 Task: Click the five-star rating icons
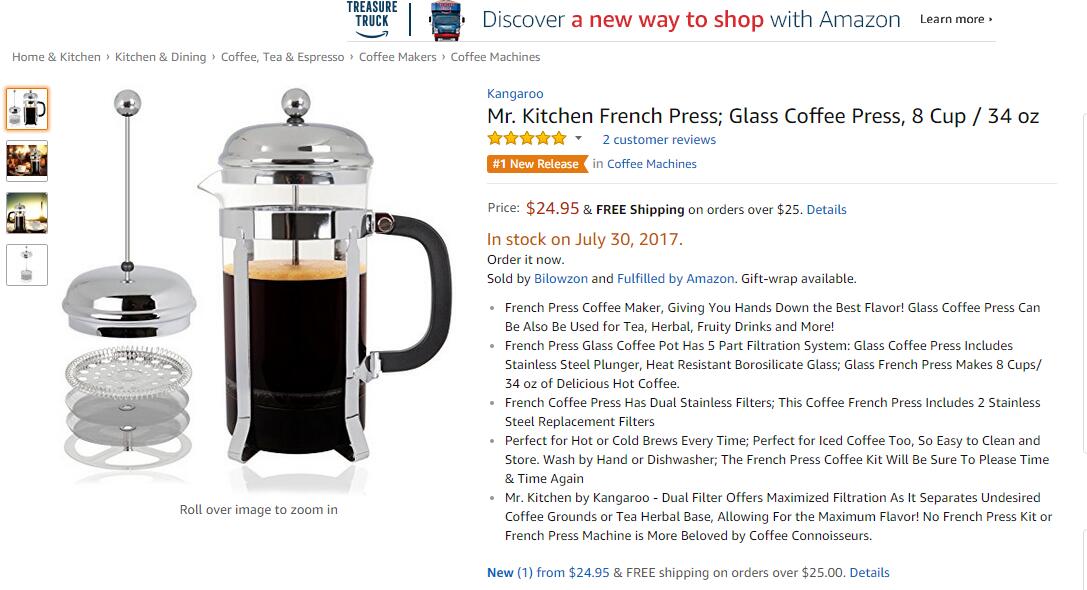point(527,139)
